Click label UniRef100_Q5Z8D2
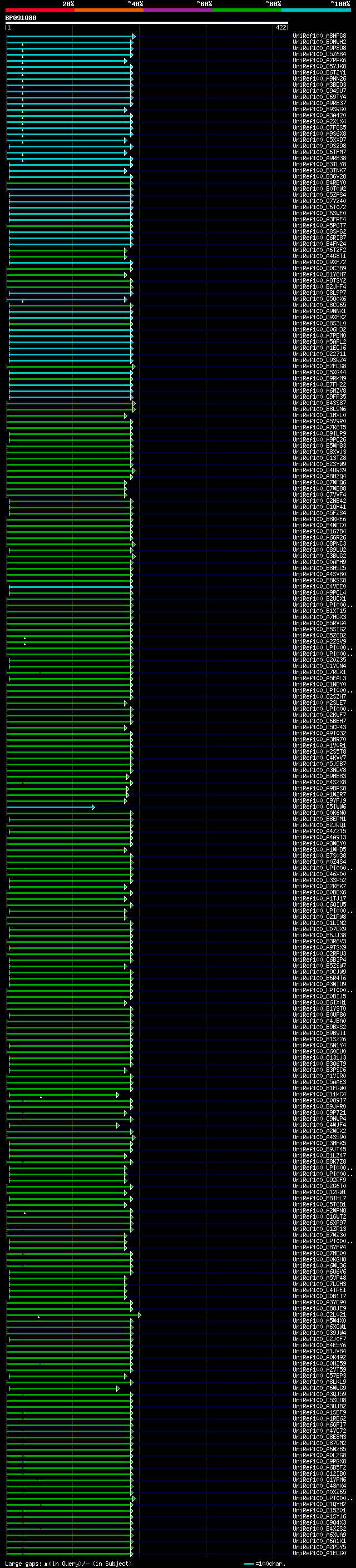The height and width of the screenshot is (1568, 356). (x=319, y=635)
